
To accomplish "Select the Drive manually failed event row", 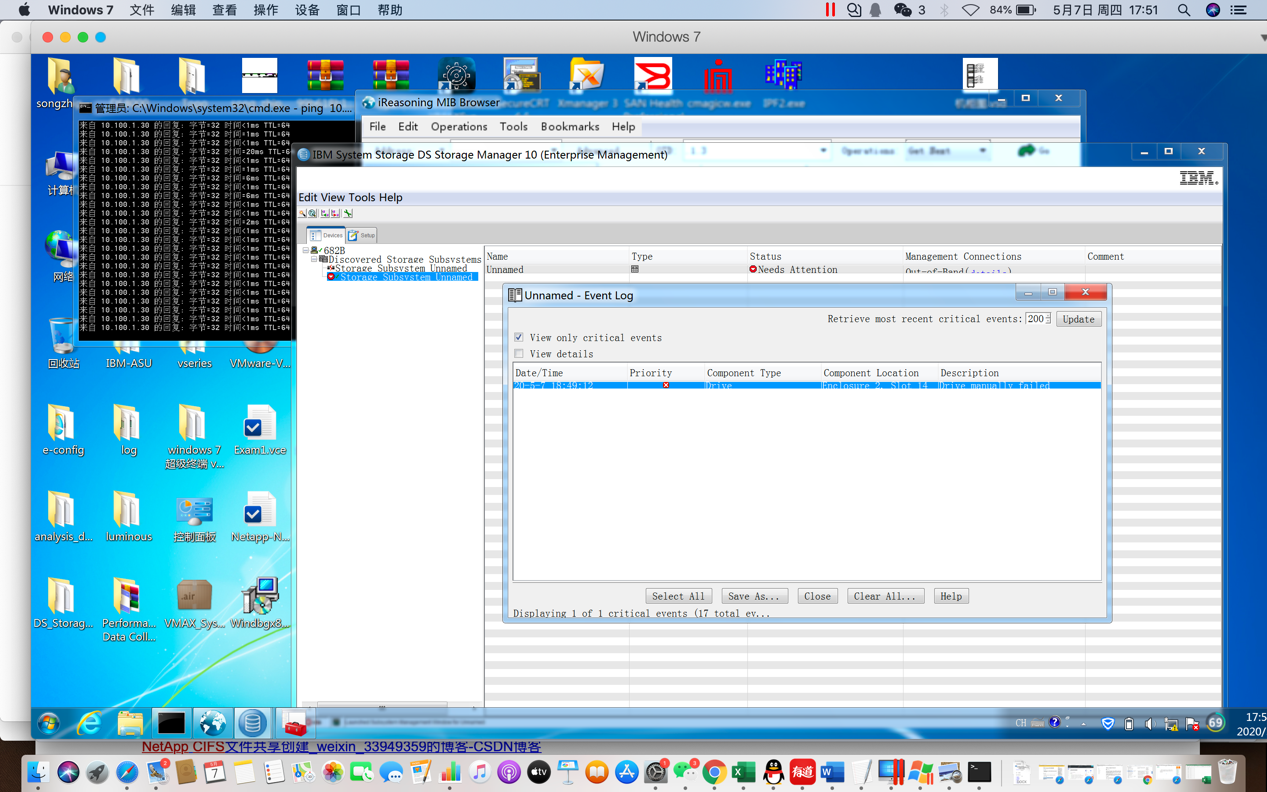I will point(806,385).
